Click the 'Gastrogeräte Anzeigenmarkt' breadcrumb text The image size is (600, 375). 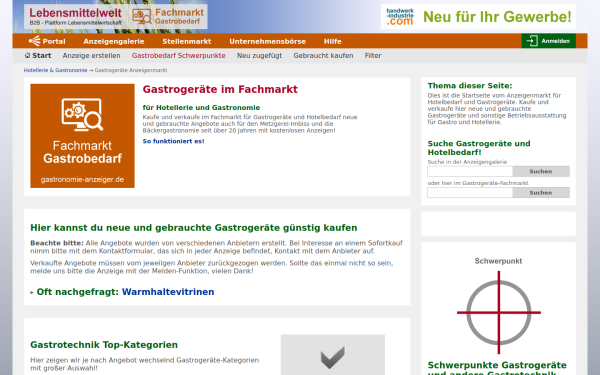point(131,70)
